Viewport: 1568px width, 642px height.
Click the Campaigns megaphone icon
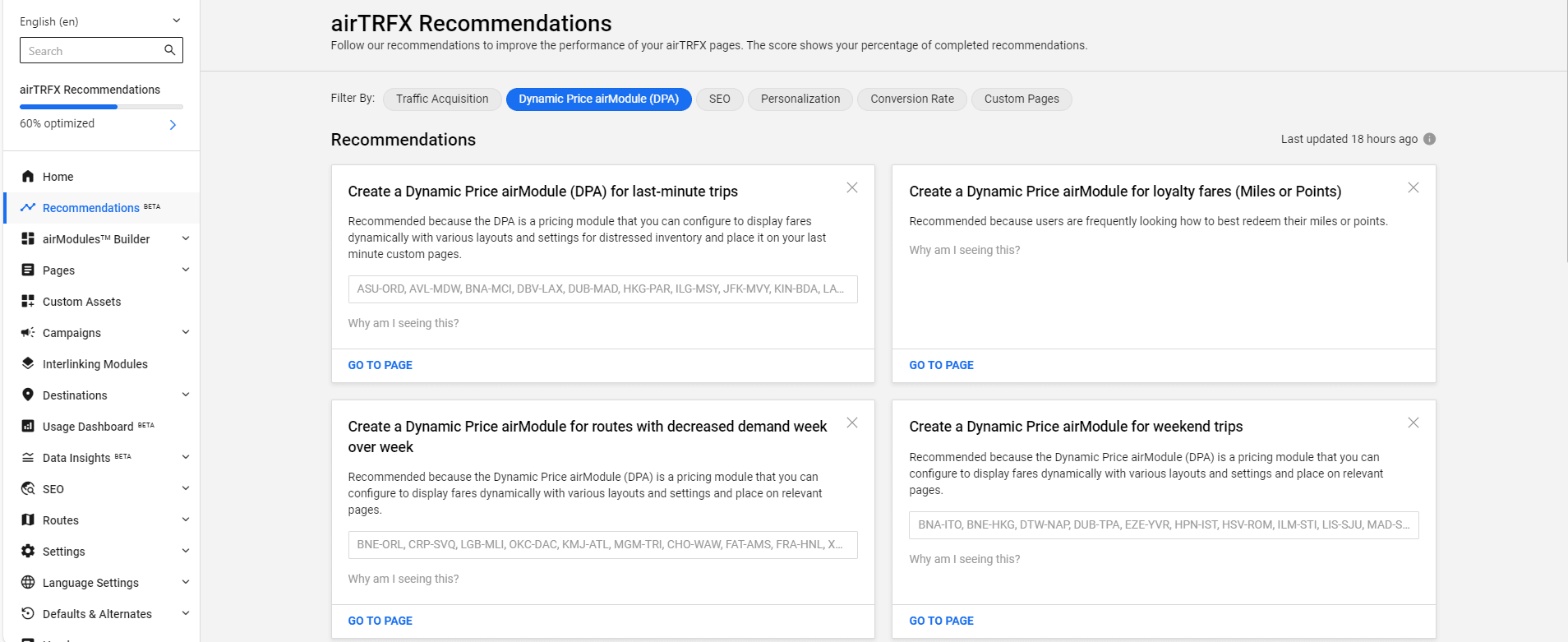28,332
